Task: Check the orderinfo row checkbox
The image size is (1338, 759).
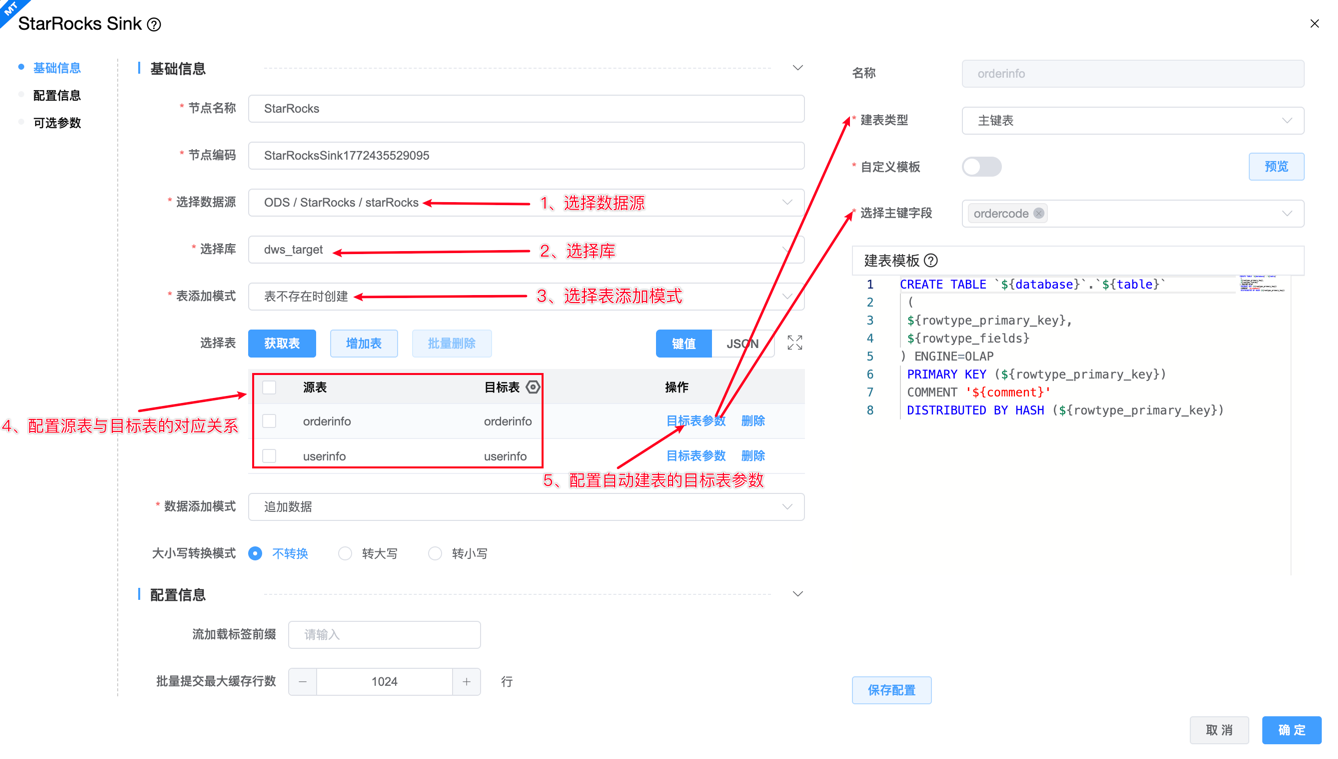Action: click(x=269, y=421)
